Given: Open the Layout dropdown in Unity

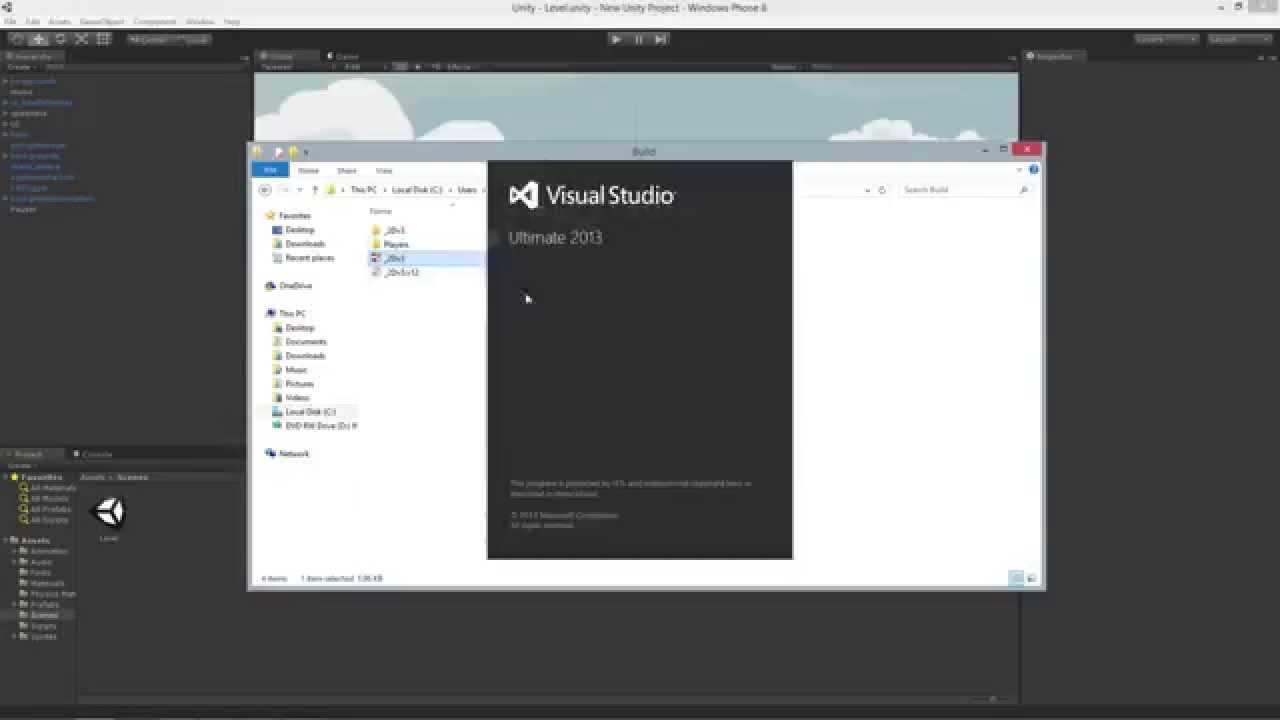Looking at the screenshot, I should coord(1239,39).
